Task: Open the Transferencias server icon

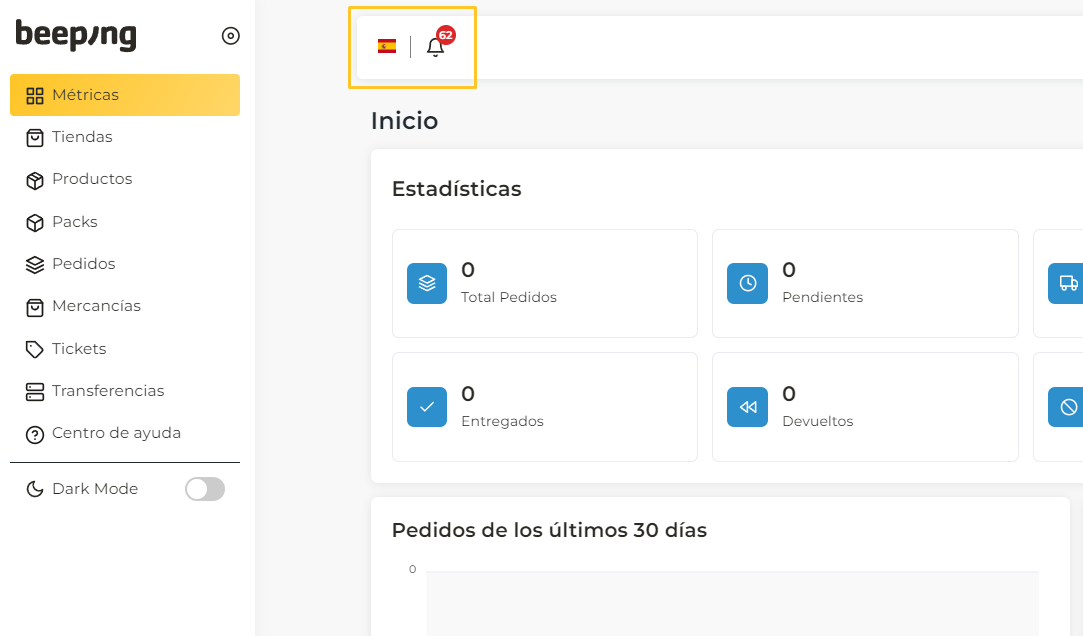Action: coord(35,391)
